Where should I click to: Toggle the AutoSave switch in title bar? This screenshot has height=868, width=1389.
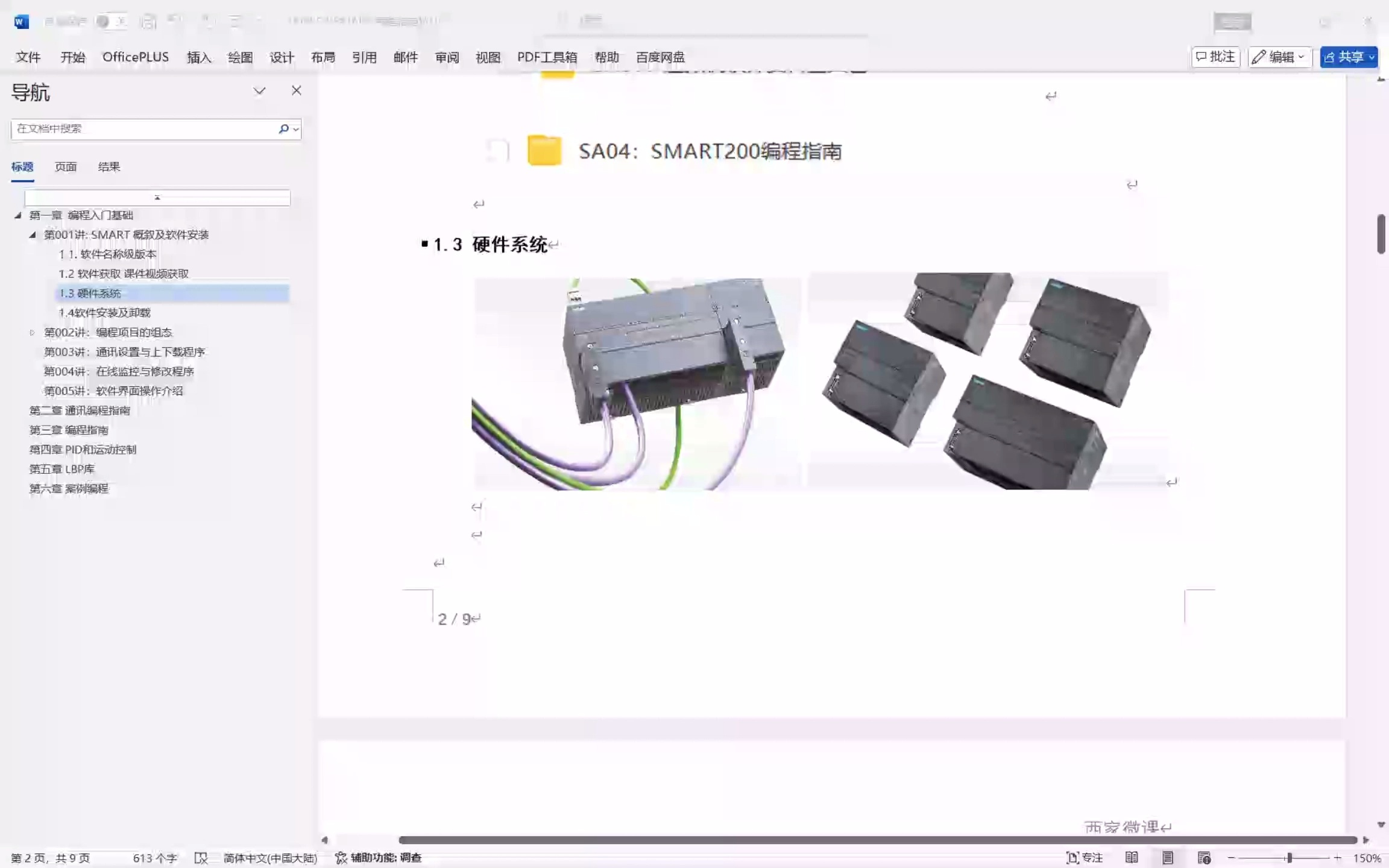112,22
